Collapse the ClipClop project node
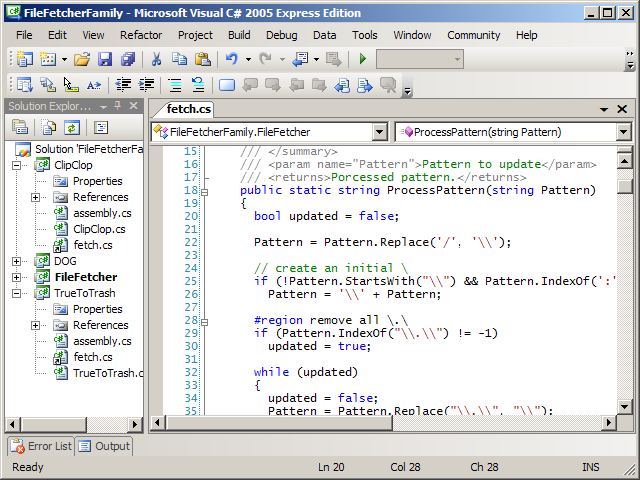This screenshot has width=640, height=480. [x=16, y=165]
